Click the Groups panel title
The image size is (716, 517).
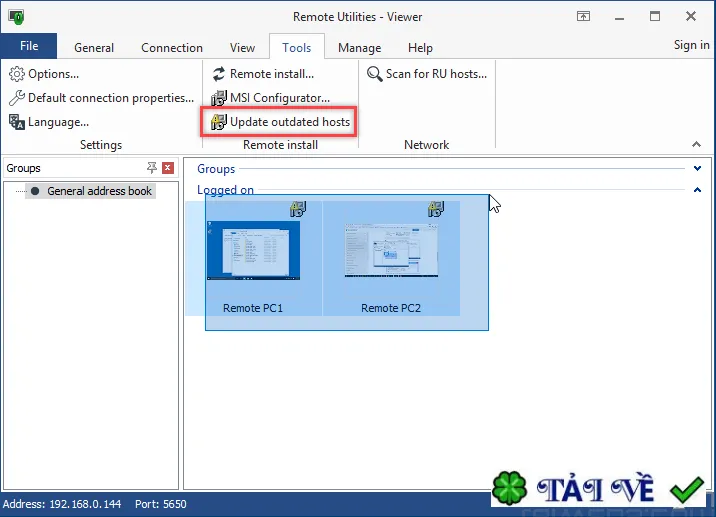23,168
